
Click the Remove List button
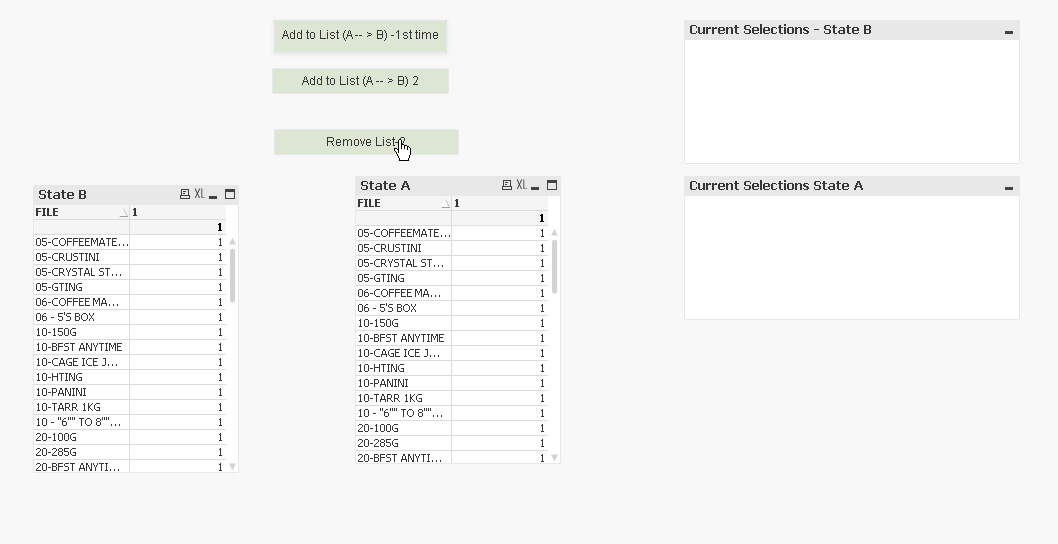[x=366, y=142]
